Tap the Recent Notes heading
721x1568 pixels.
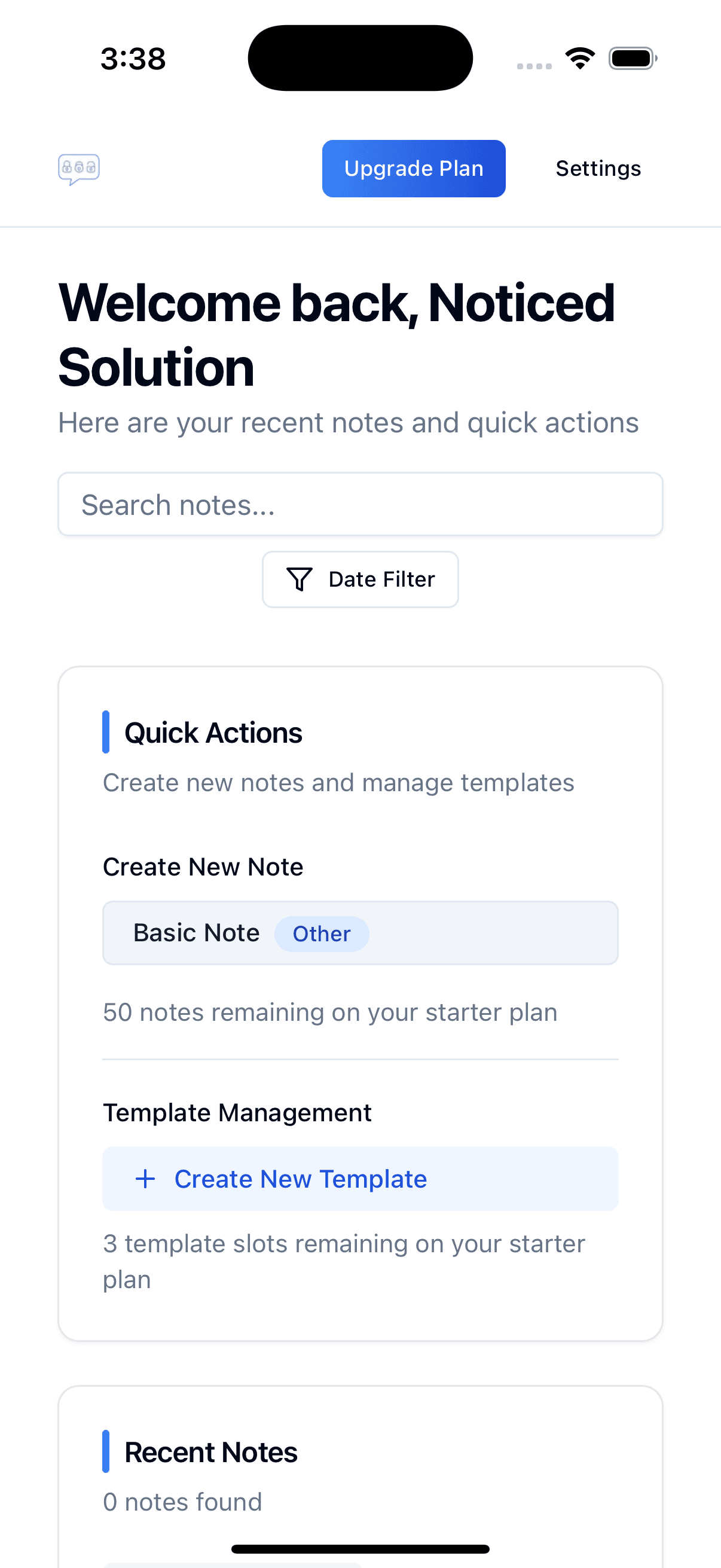[x=210, y=1452]
